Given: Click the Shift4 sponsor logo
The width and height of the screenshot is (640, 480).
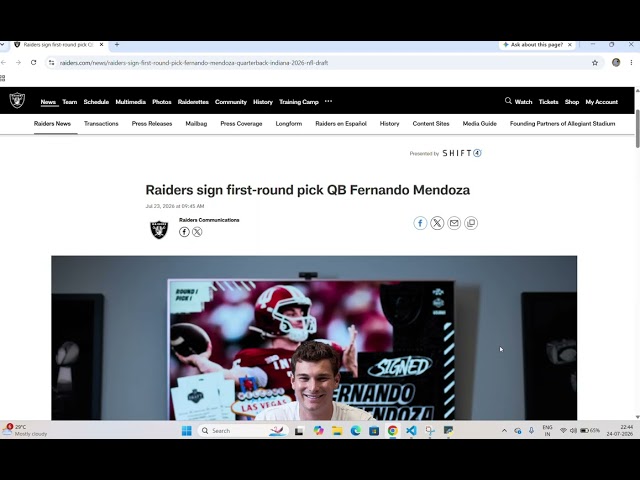Looking at the screenshot, I should pyautogui.click(x=462, y=153).
